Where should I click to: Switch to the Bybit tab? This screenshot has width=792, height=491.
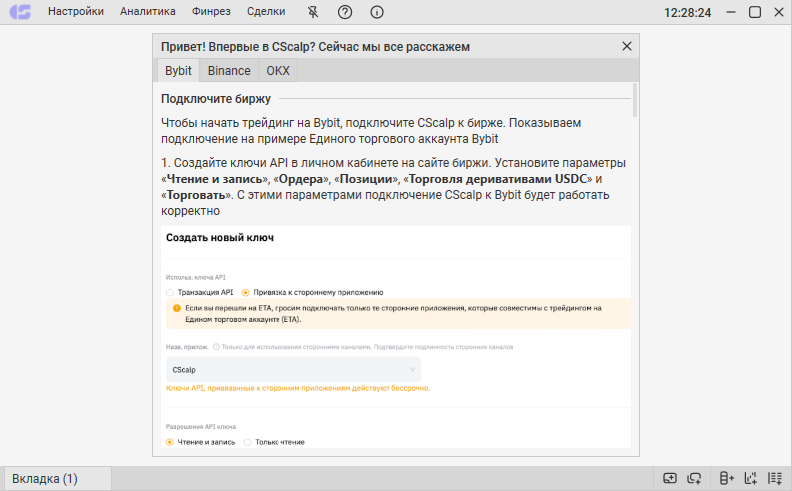point(178,71)
